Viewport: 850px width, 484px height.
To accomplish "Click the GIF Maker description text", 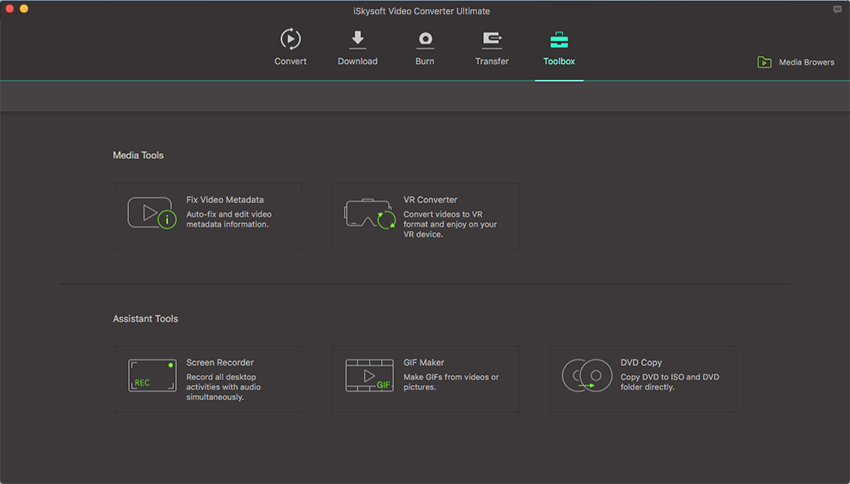I will click(451, 382).
